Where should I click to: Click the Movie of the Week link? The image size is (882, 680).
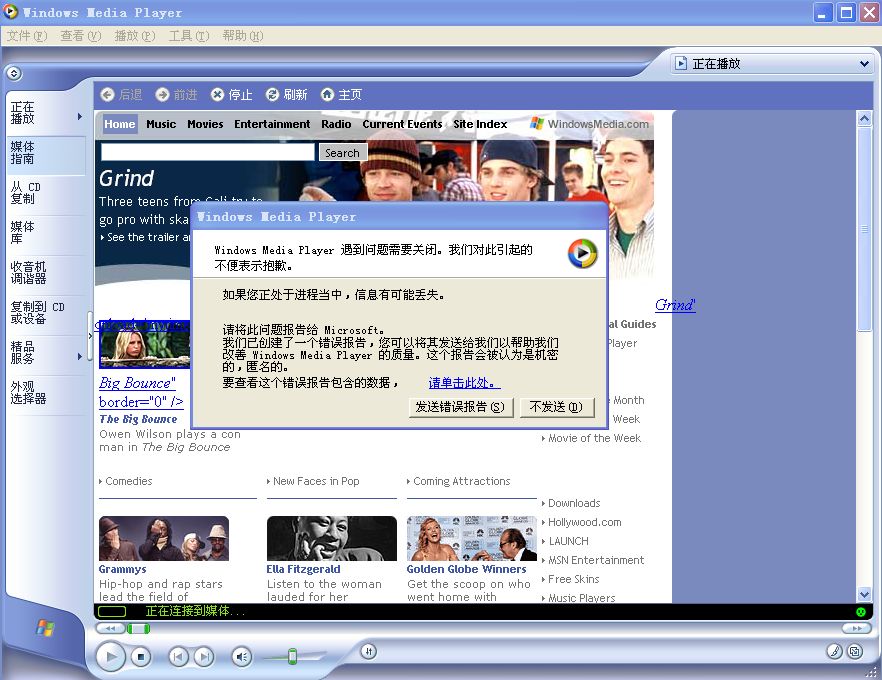click(x=594, y=438)
